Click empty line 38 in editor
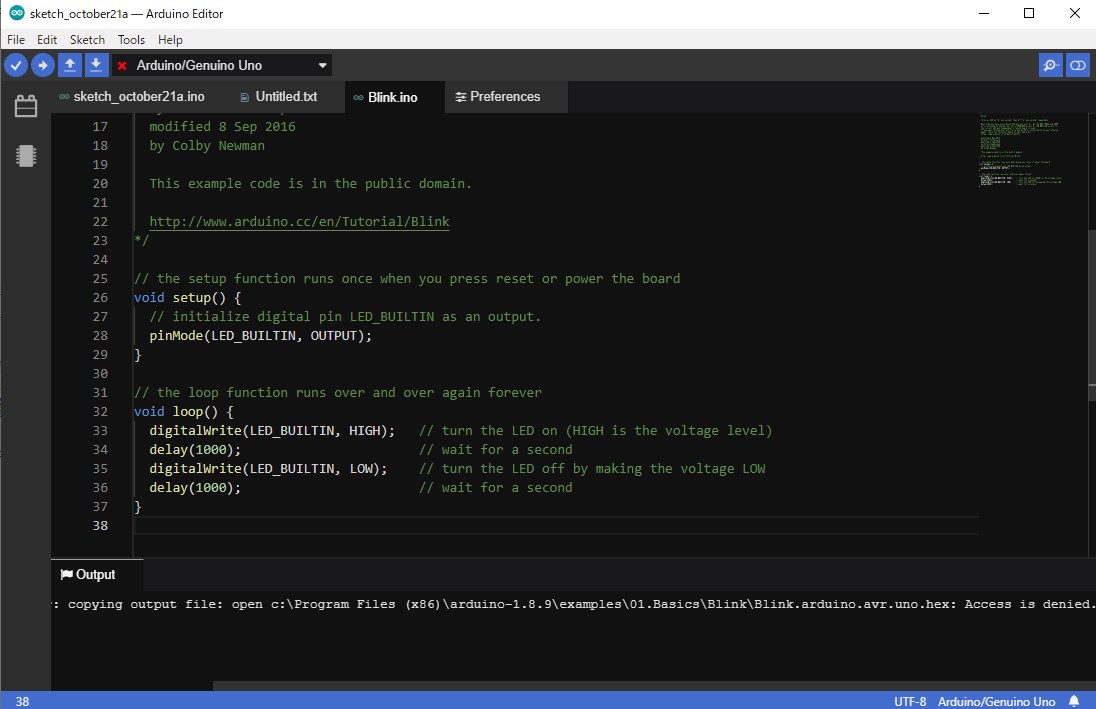 [556, 525]
